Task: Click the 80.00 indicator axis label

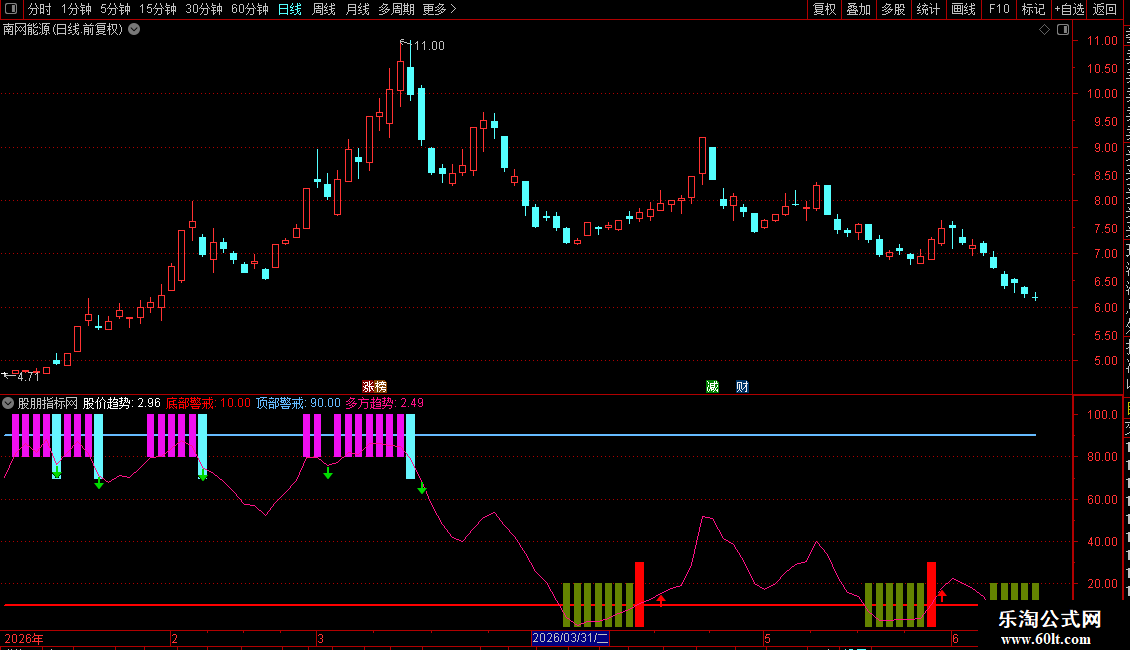Action: point(1102,456)
